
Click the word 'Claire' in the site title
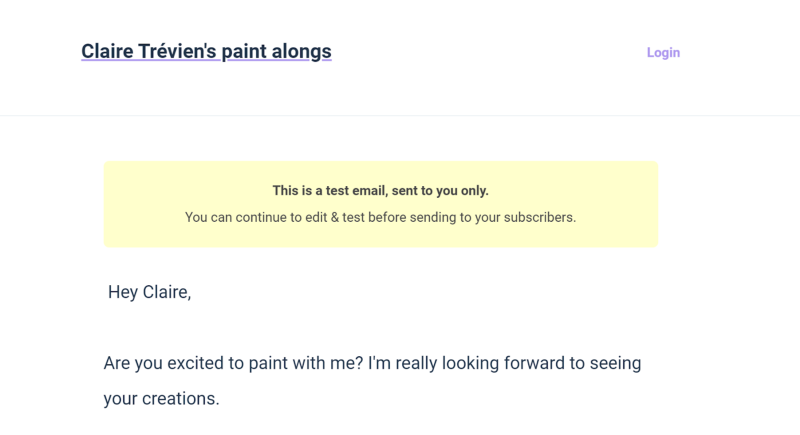pyautogui.click(x=106, y=51)
